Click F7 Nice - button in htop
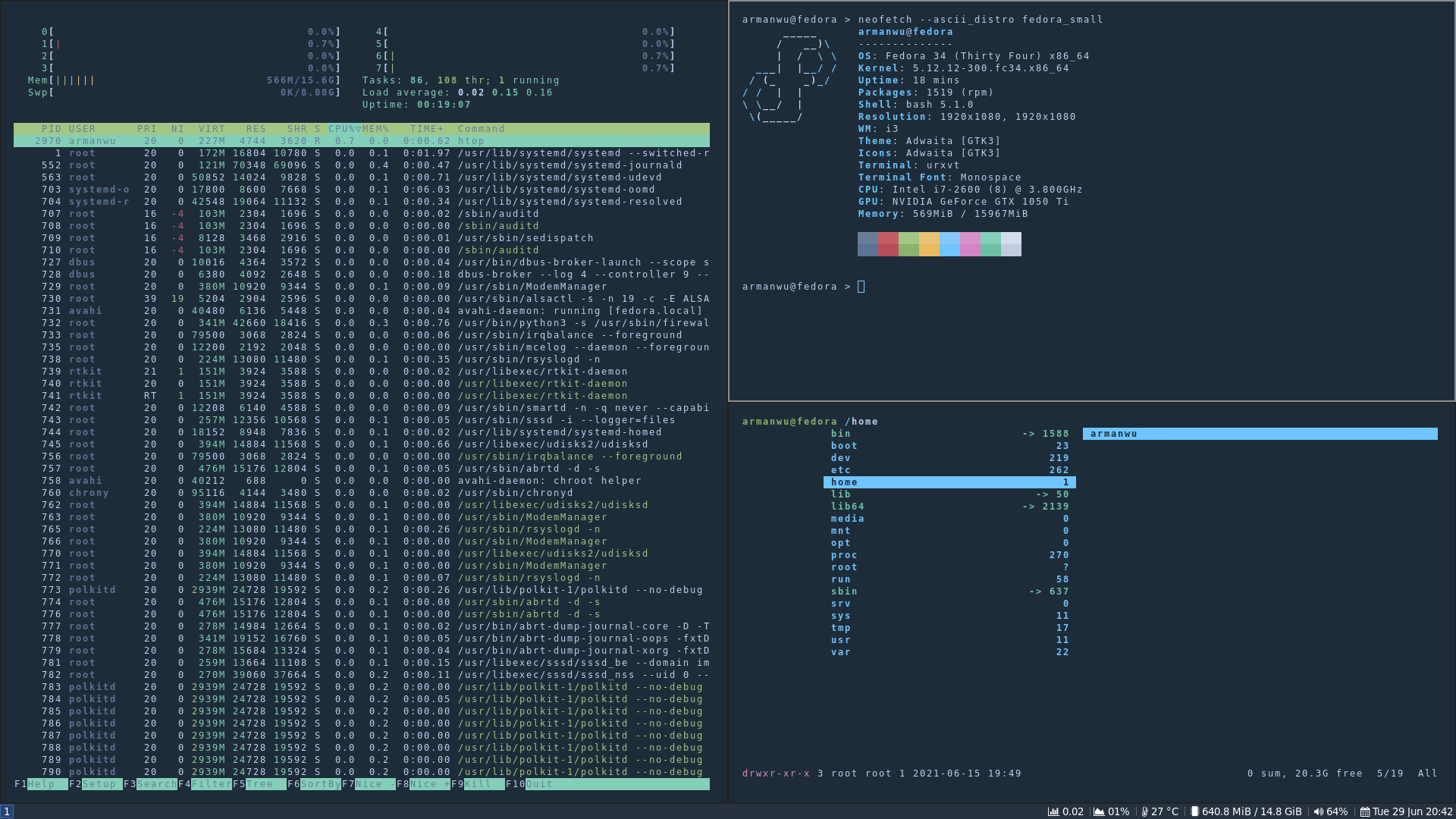Image resolution: width=1456 pixels, height=819 pixels. pos(369,784)
